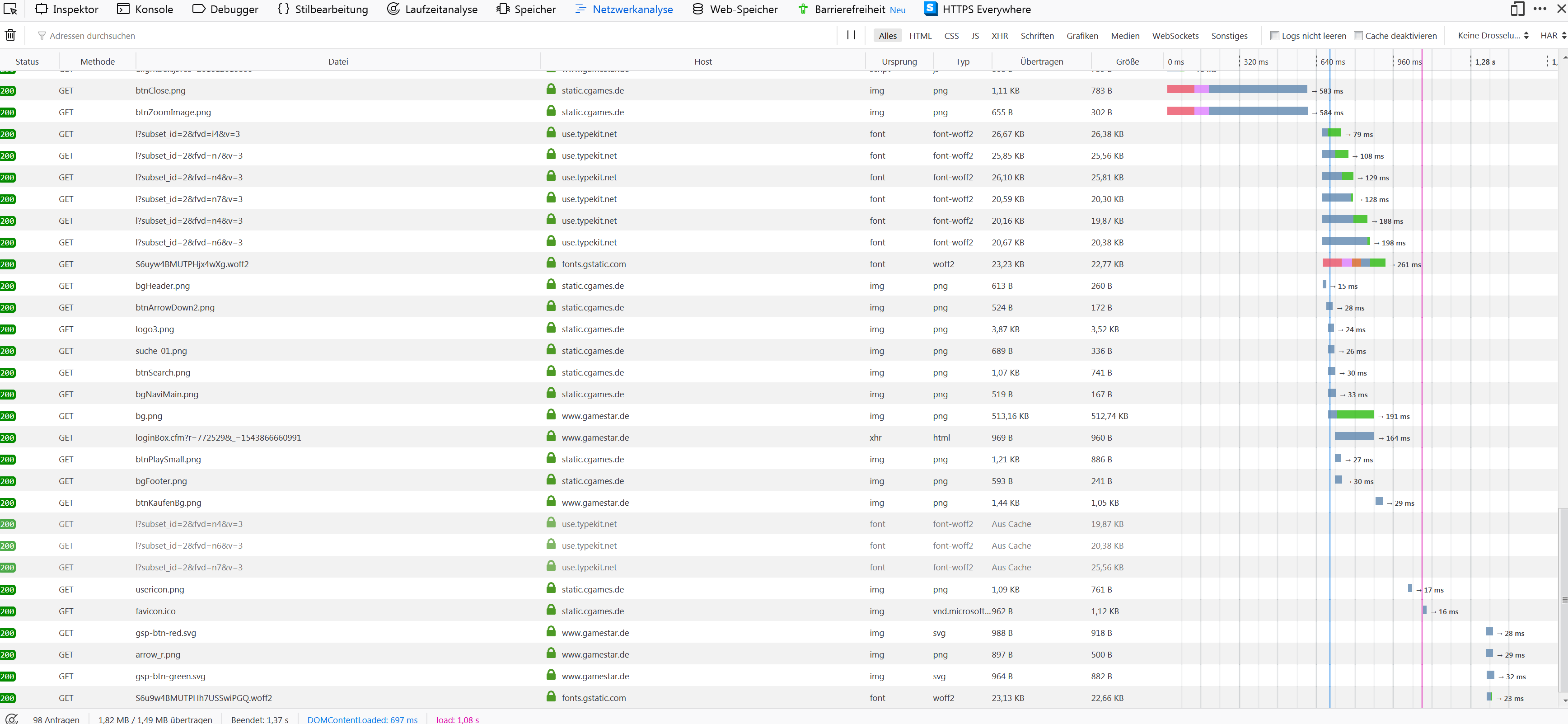Toggle Cache deaktivieren checkbox
This screenshot has width=1568, height=724.
pyautogui.click(x=1358, y=36)
